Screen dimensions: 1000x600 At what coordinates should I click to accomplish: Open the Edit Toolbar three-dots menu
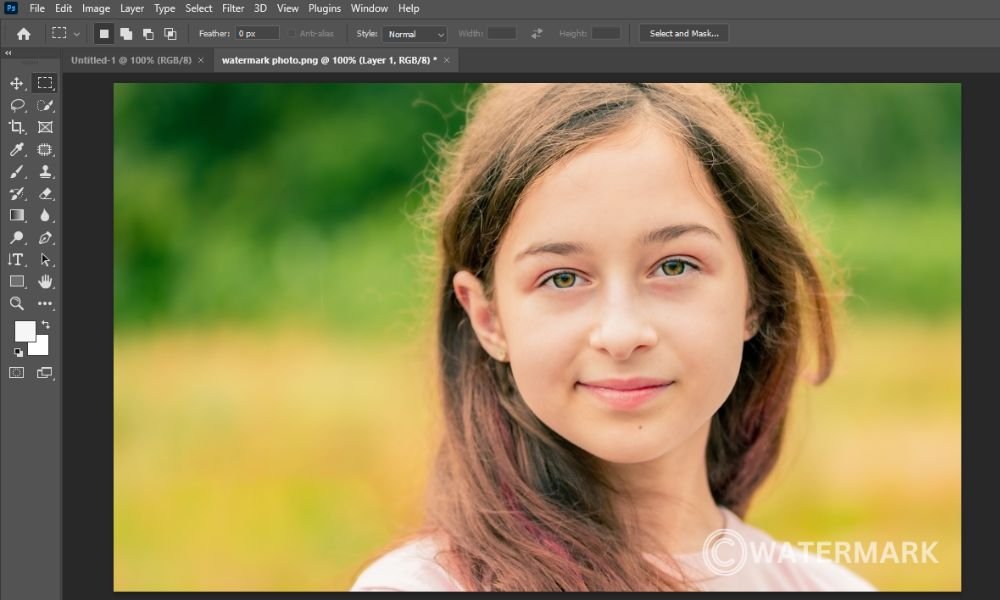pos(45,304)
